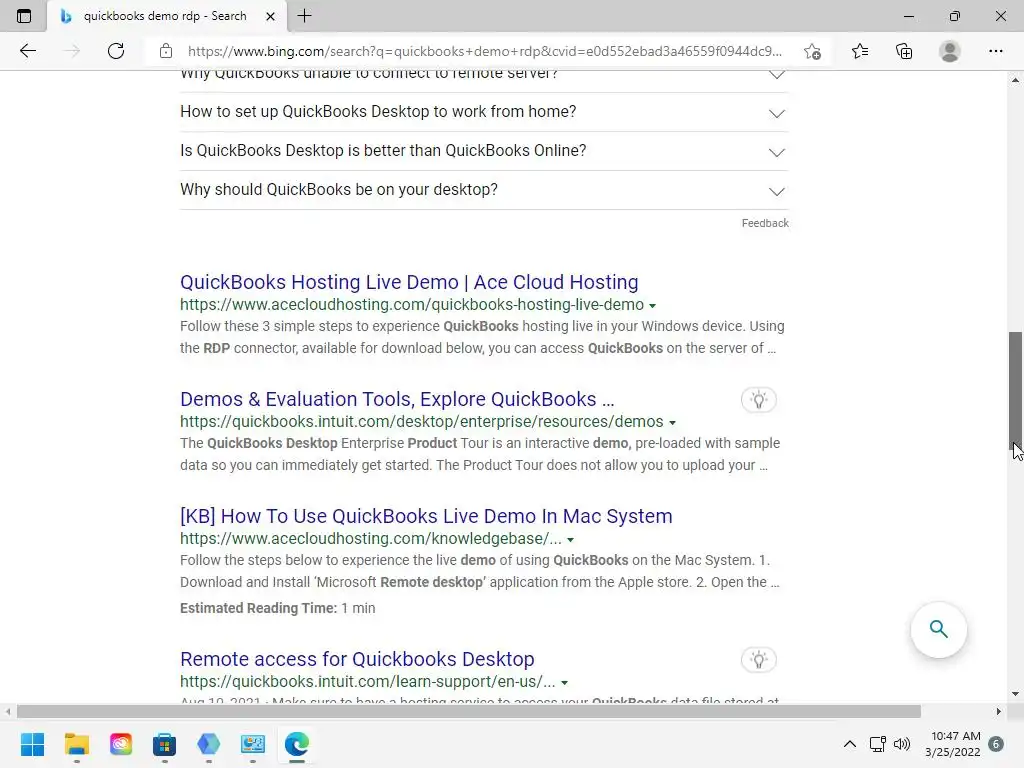Open the blue gem taskbar app

click(x=208, y=744)
